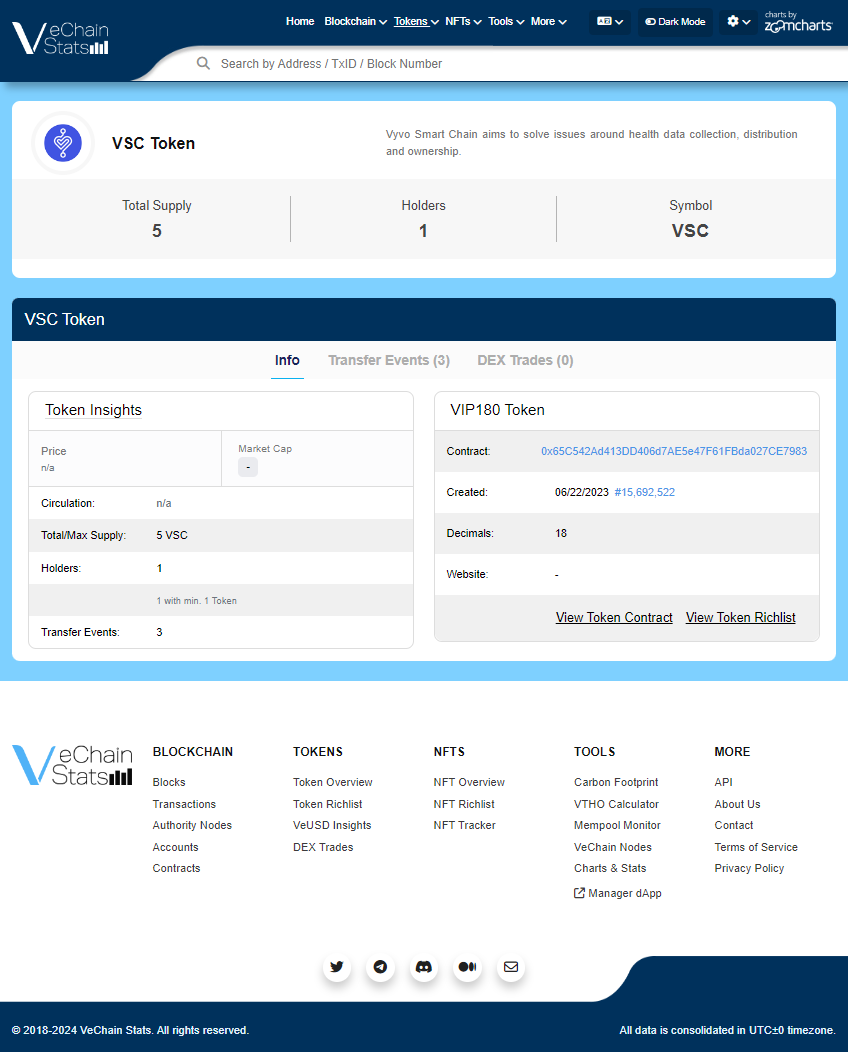Screen dimensions: 848x1052
Task: Switch to Transfer Events (3) tab
Action: point(389,360)
